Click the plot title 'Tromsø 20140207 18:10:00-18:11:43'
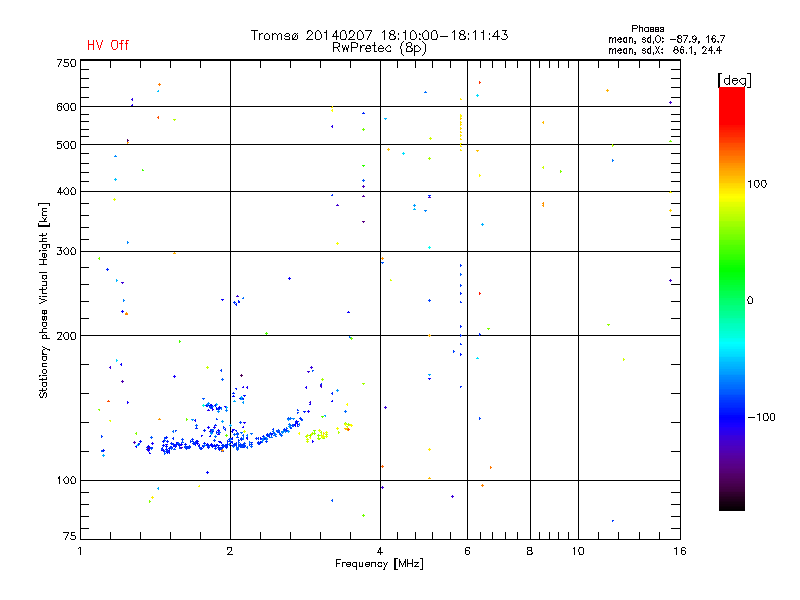This screenshot has height=600, width=800. pos(379,35)
